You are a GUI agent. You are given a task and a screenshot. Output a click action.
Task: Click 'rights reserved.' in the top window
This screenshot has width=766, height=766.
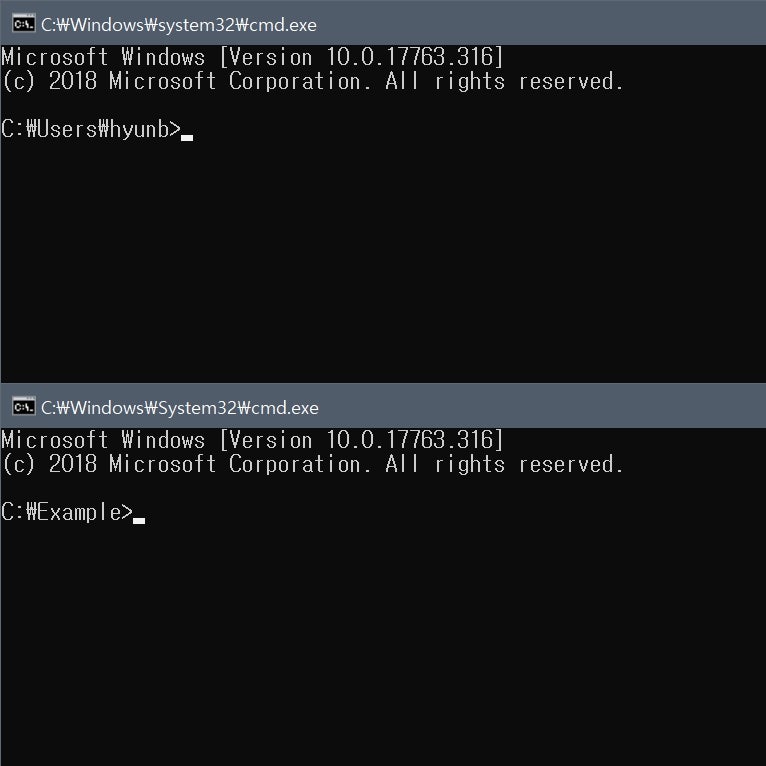pyautogui.click(x=529, y=82)
